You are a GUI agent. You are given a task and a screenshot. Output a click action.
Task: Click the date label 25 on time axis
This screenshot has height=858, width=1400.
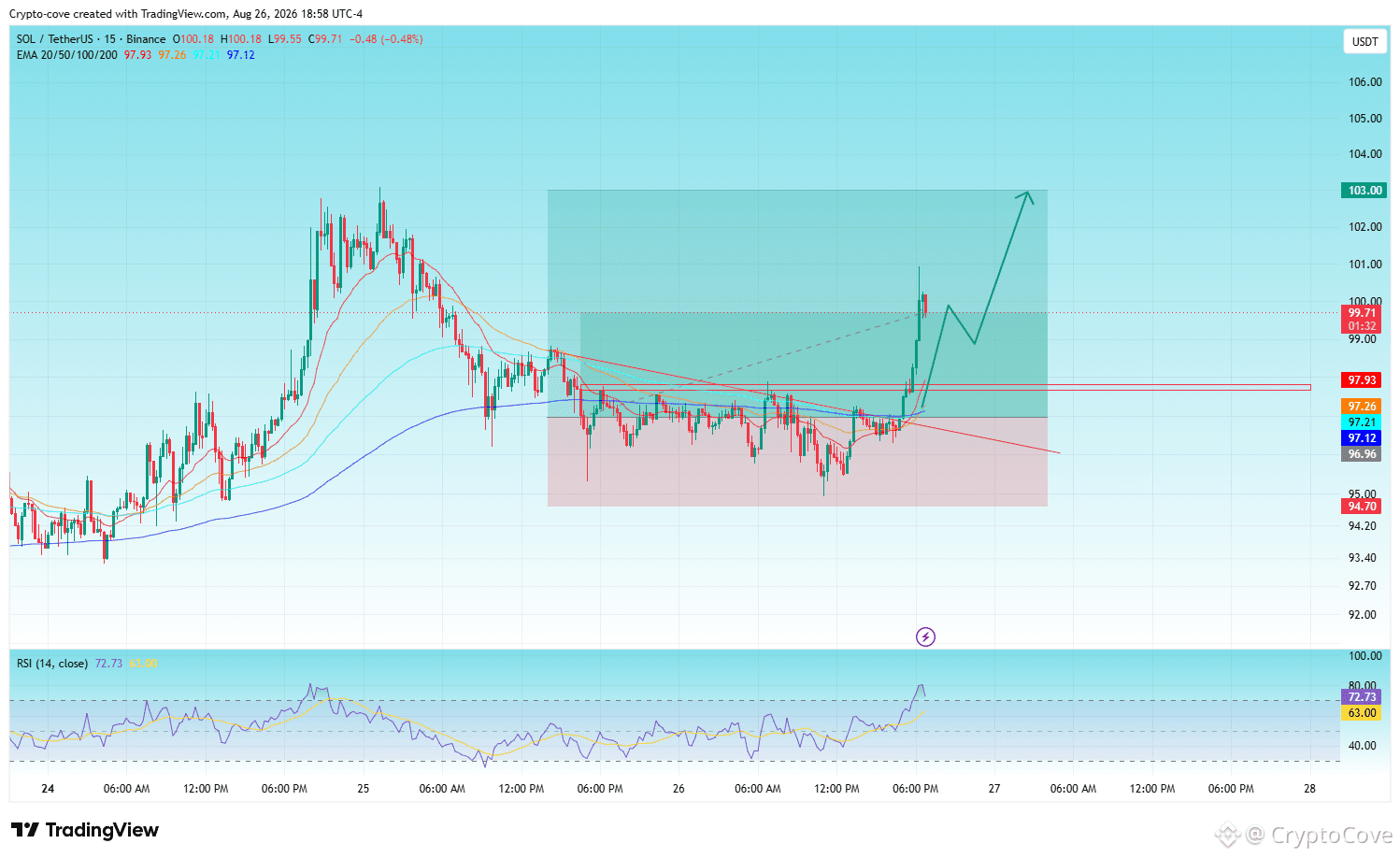pos(364,789)
